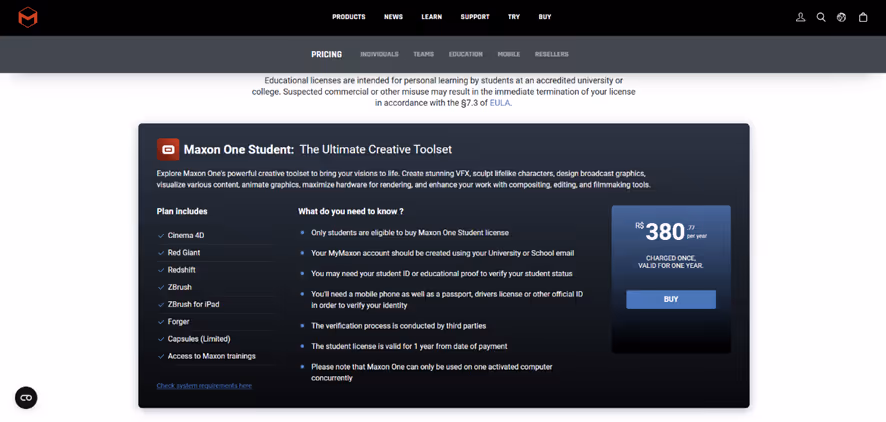
Task: Open the shopping bag cart icon
Action: coord(863,17)
